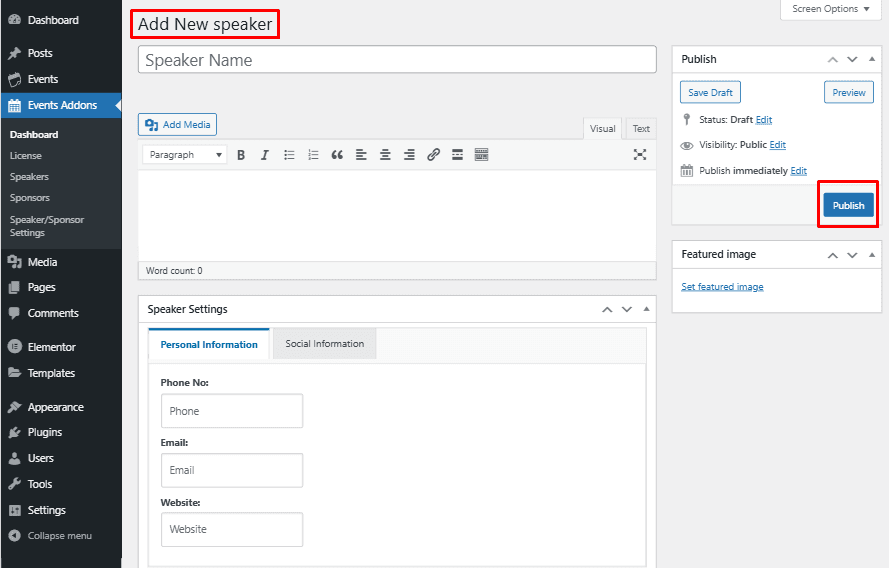Click the insert link icon
The width and height of the screenshot is (889, 568).
tap(433, 155)
